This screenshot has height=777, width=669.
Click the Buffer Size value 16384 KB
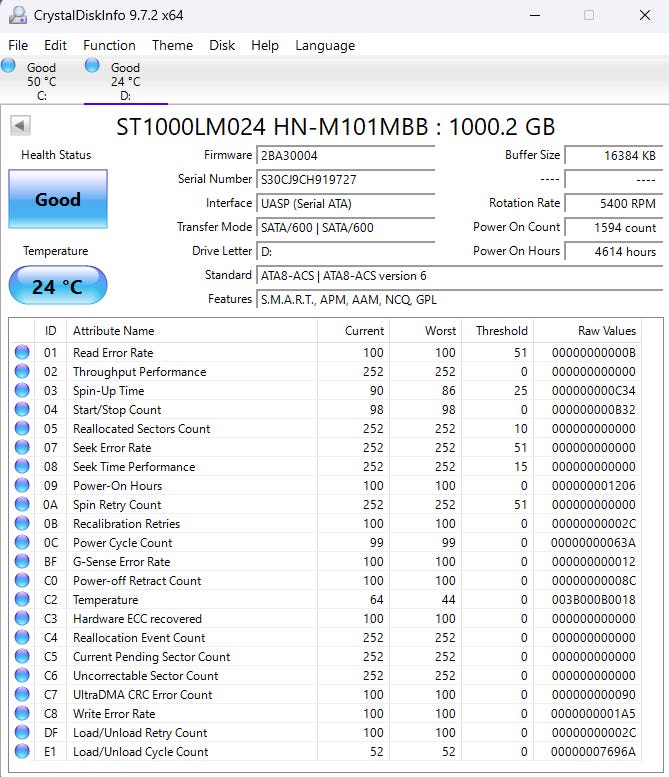coord(613,155)
